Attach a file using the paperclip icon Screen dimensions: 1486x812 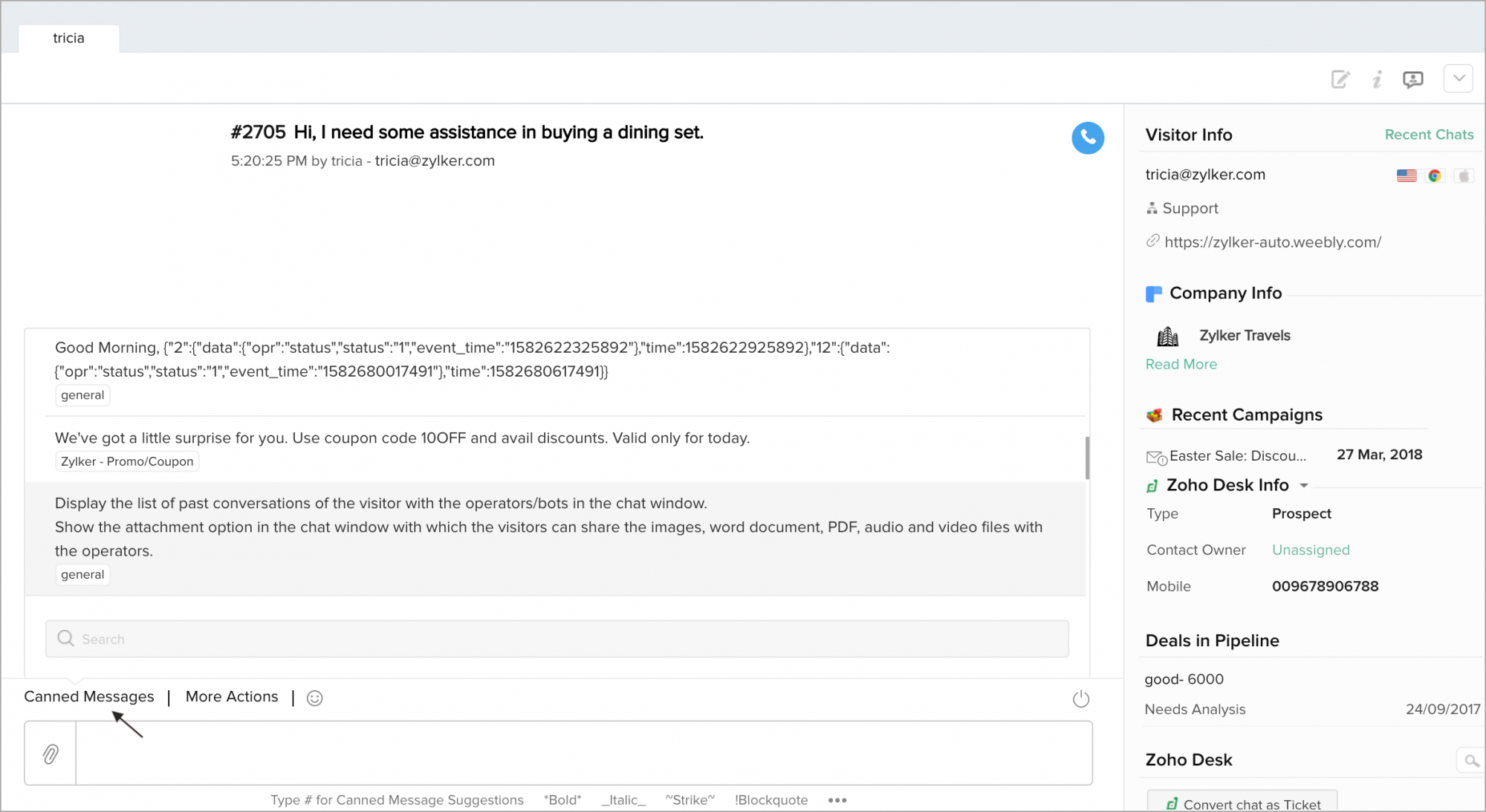pyautogui.click(x=50, y=753)
